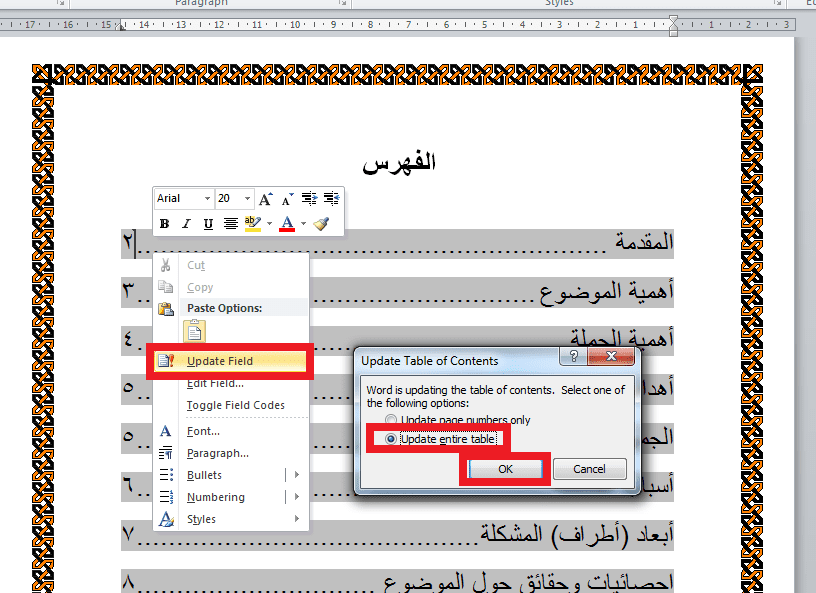The image size is (816, 593).
Task: Apply the text highlight color pen
Action: (x=253, y=224)
